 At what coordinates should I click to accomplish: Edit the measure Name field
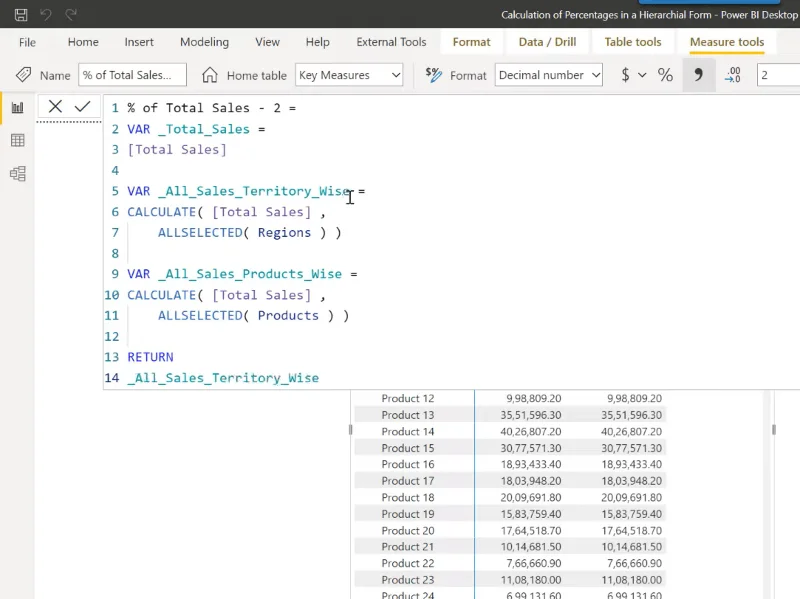pyautogui.click(x=132, y=75)
